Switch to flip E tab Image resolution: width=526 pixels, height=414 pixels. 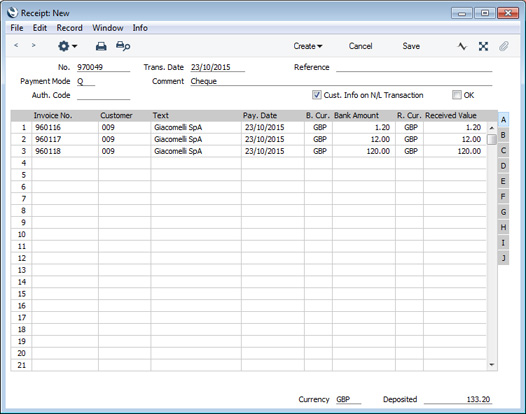[503, 182]
